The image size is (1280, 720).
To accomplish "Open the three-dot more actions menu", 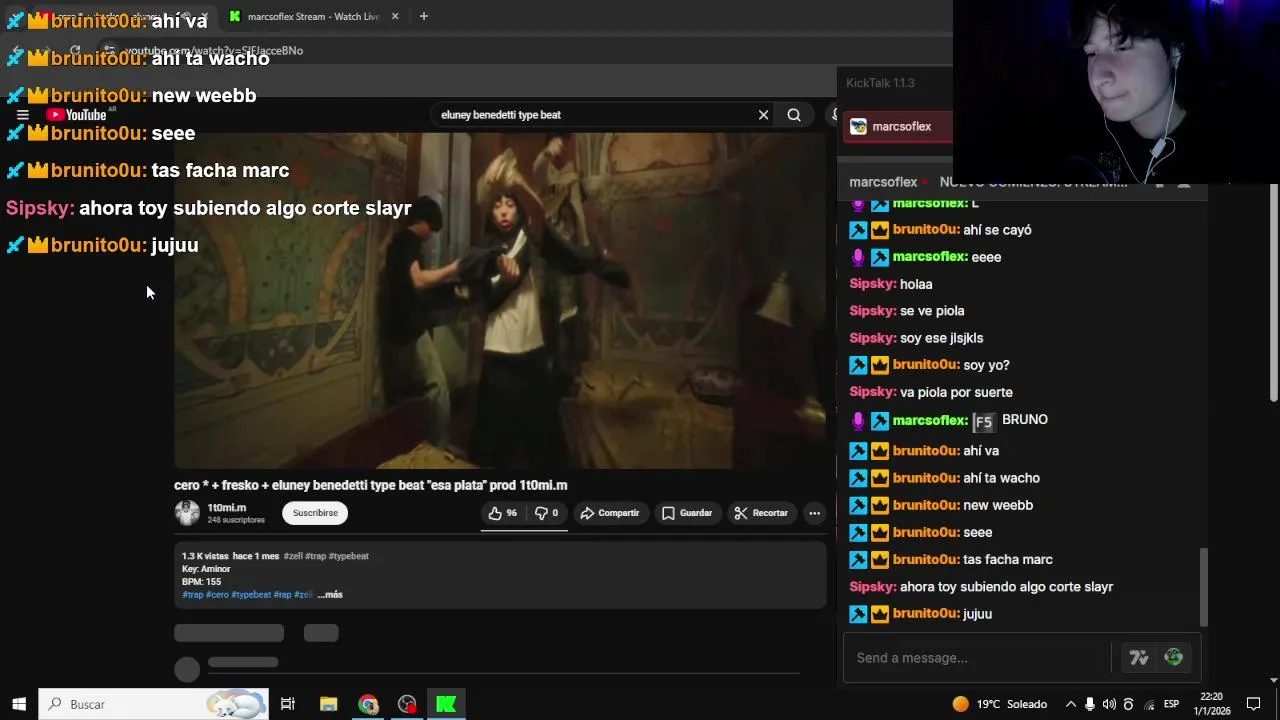I will tap(814, 513).
